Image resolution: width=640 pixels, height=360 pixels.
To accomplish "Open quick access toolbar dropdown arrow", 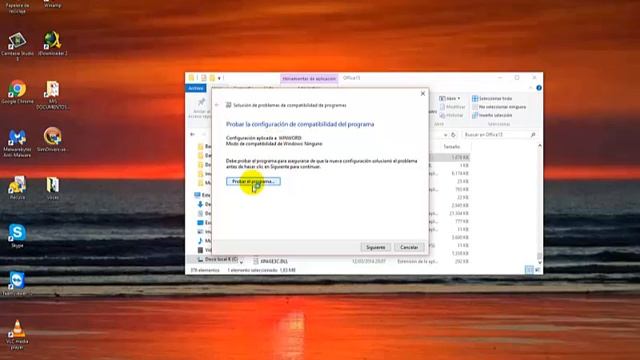I will [220, 78].
